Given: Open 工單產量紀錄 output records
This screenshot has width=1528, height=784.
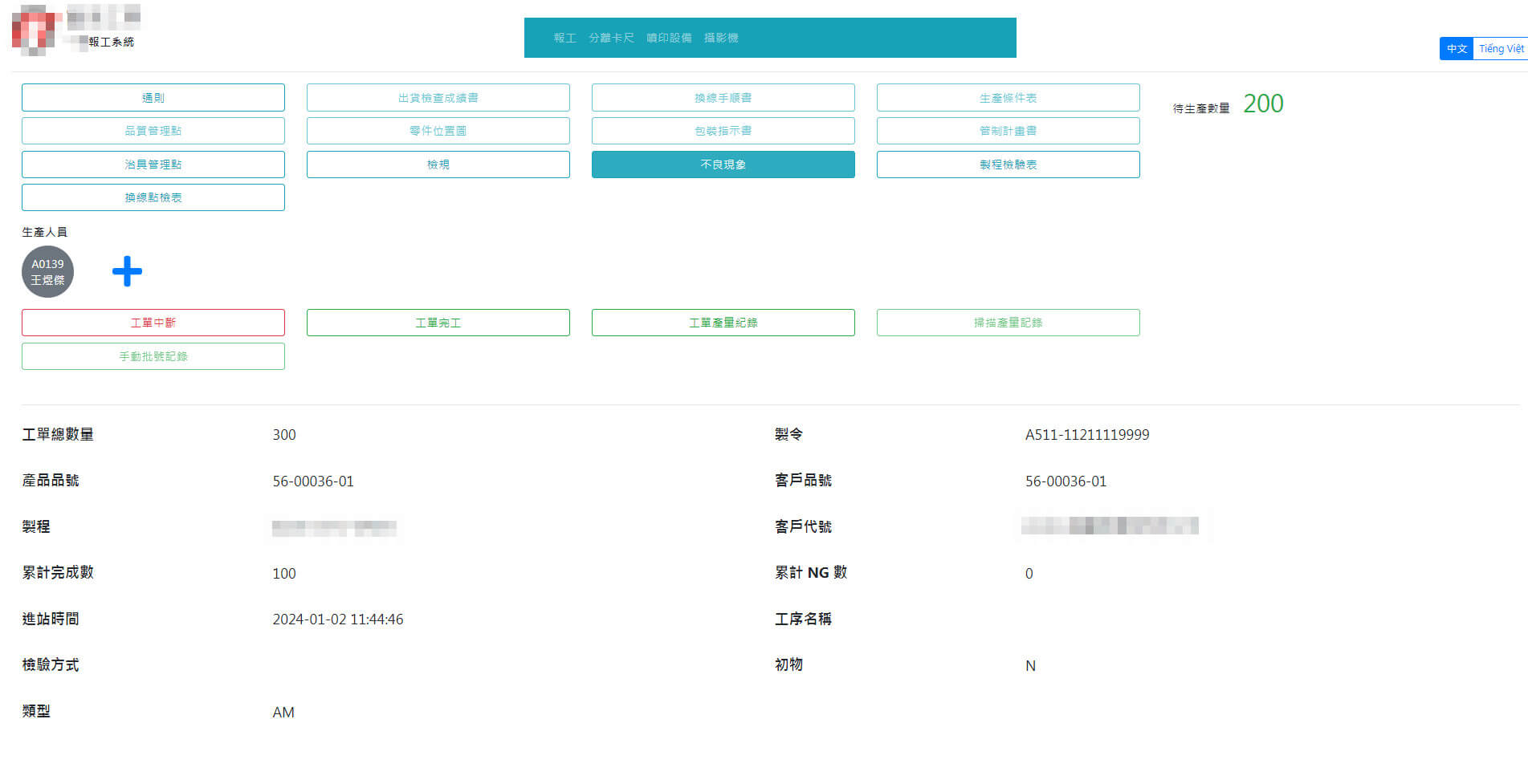Looking at the screenshot, I should click(x=723, y=322).
